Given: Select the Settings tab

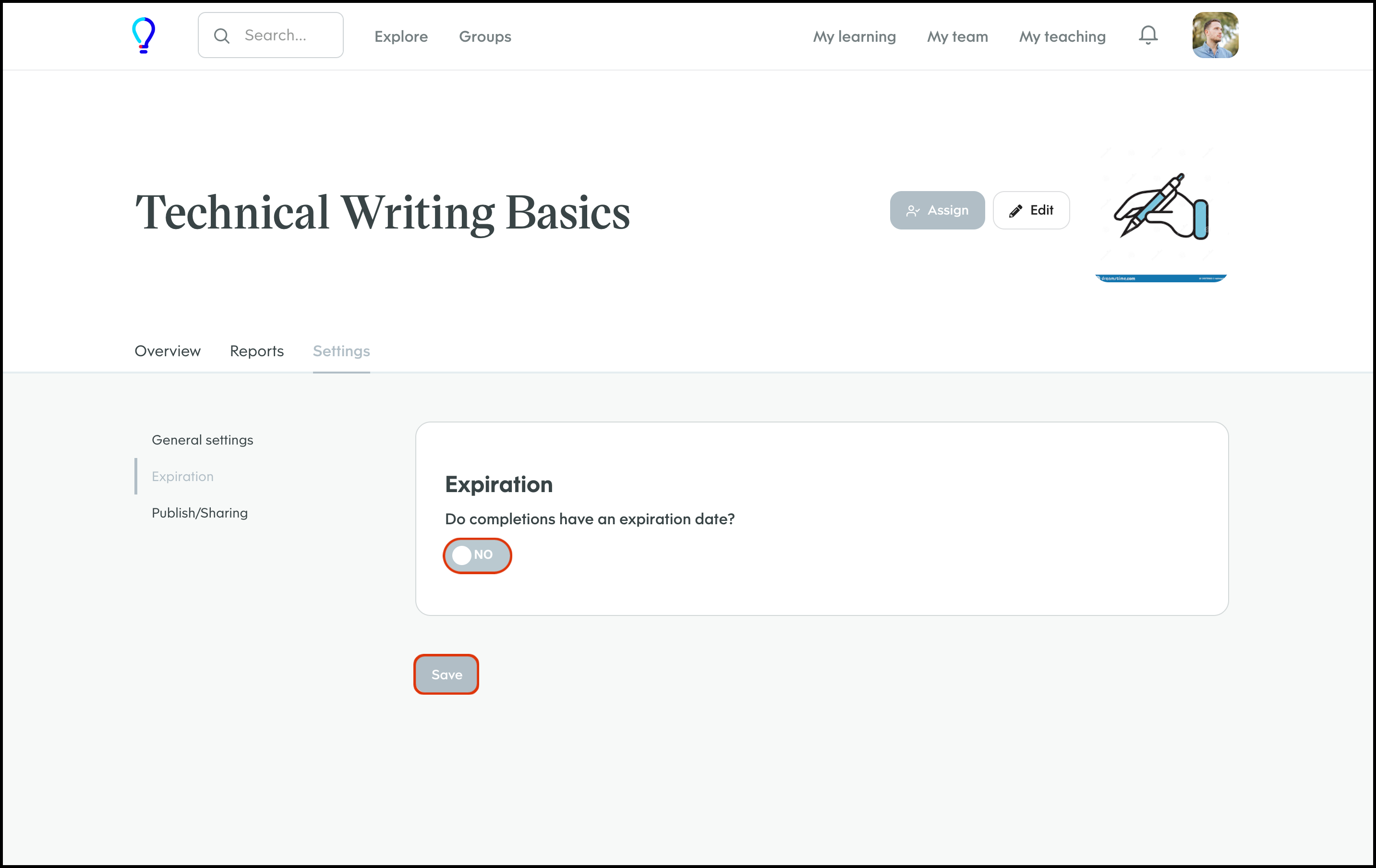Looking at the screenshot, I should 341,351.
